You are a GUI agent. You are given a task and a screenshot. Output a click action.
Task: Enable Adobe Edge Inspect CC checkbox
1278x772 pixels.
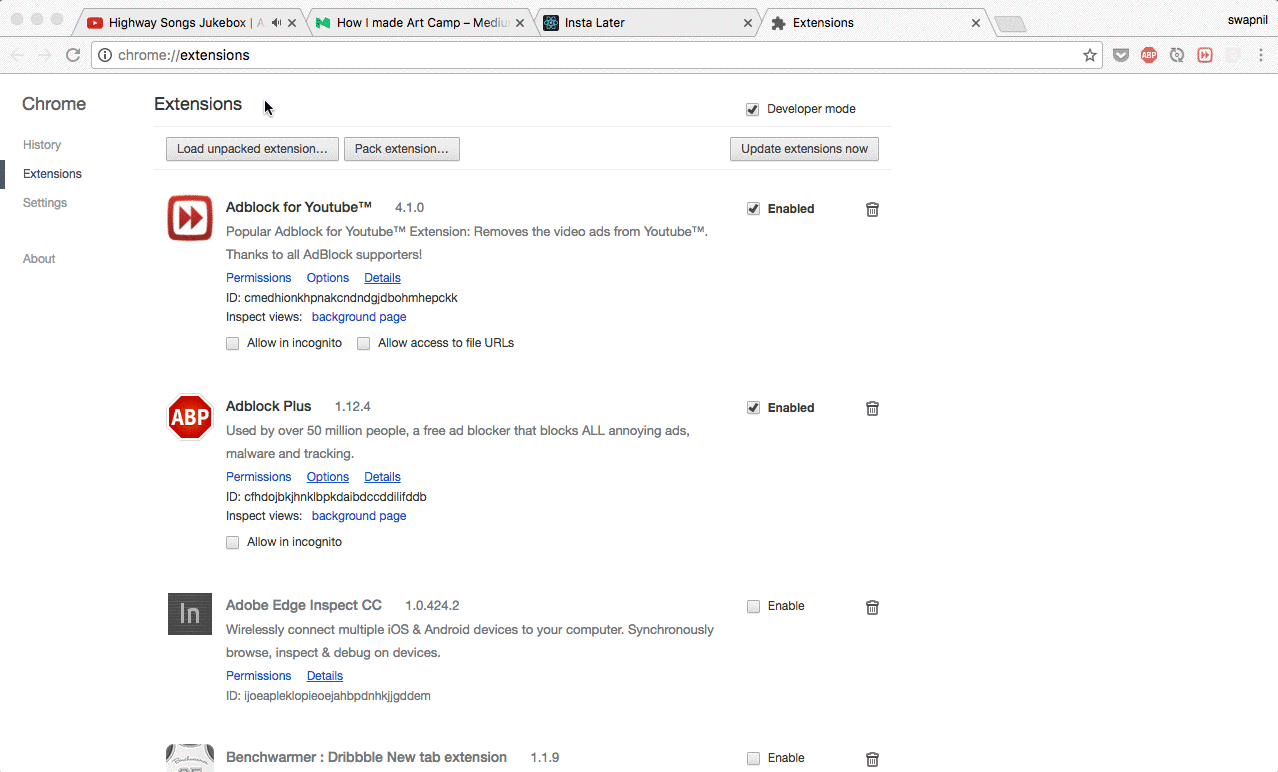(x=753, y=606)
